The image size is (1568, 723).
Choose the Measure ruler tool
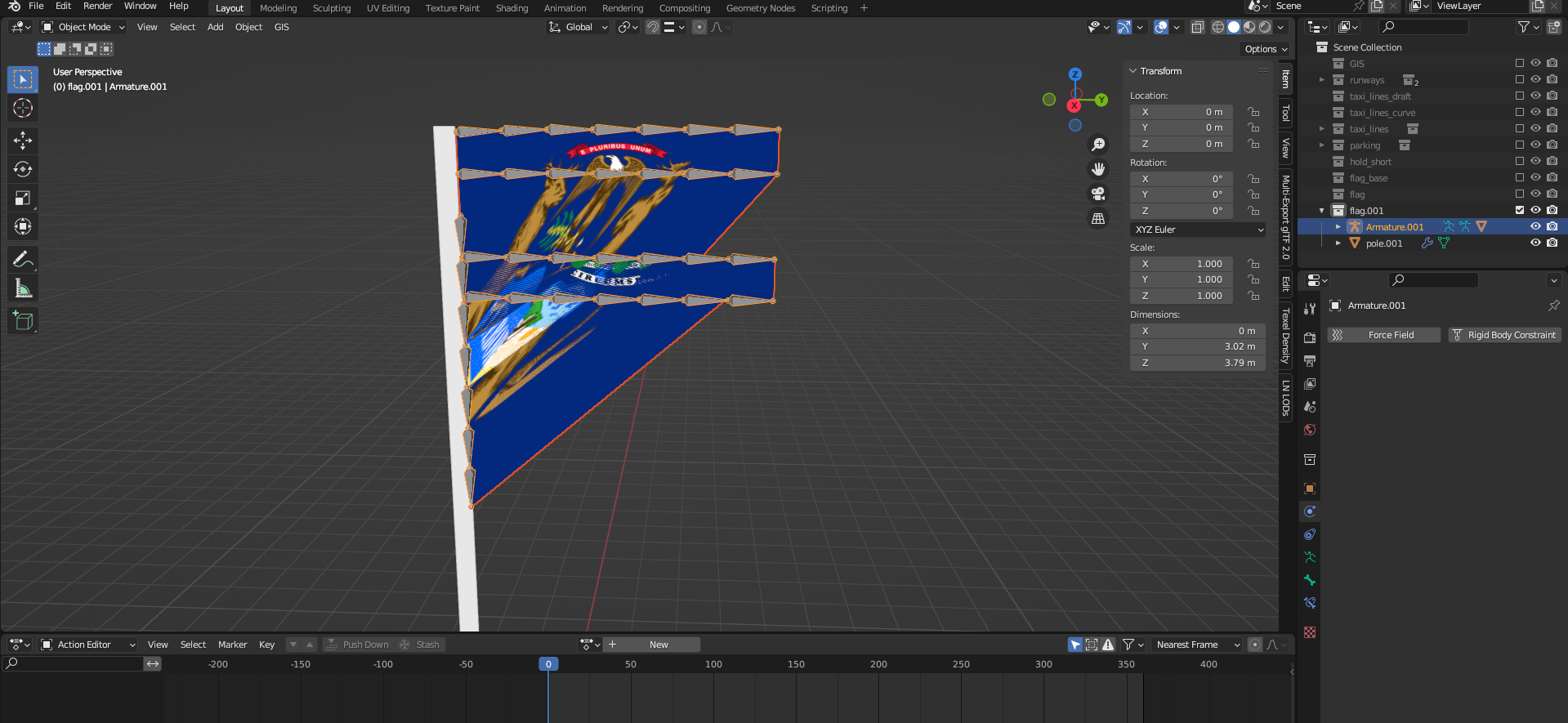point(23,288)
